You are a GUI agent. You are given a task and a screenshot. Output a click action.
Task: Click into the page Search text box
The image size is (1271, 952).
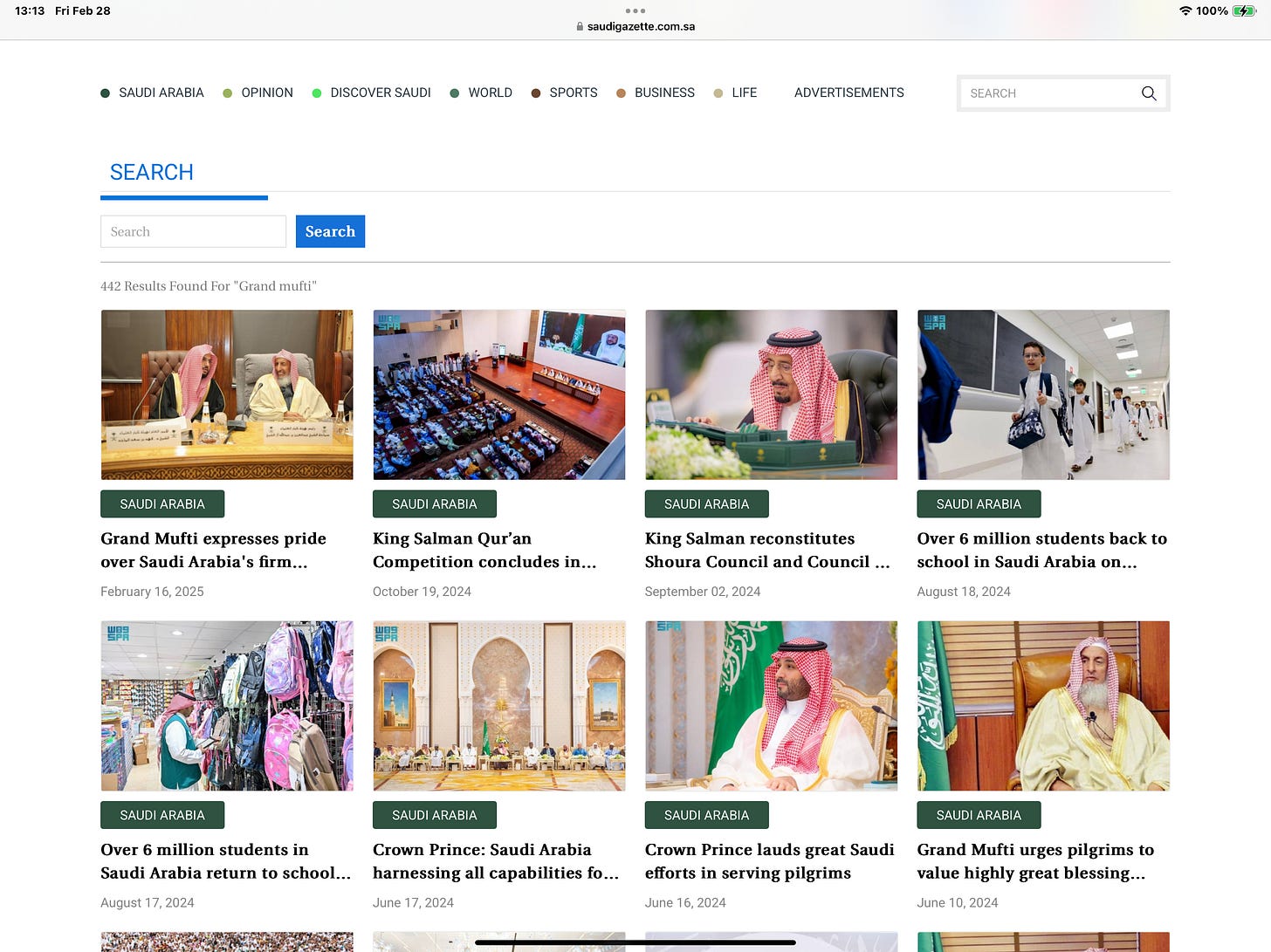coord(193,231)
